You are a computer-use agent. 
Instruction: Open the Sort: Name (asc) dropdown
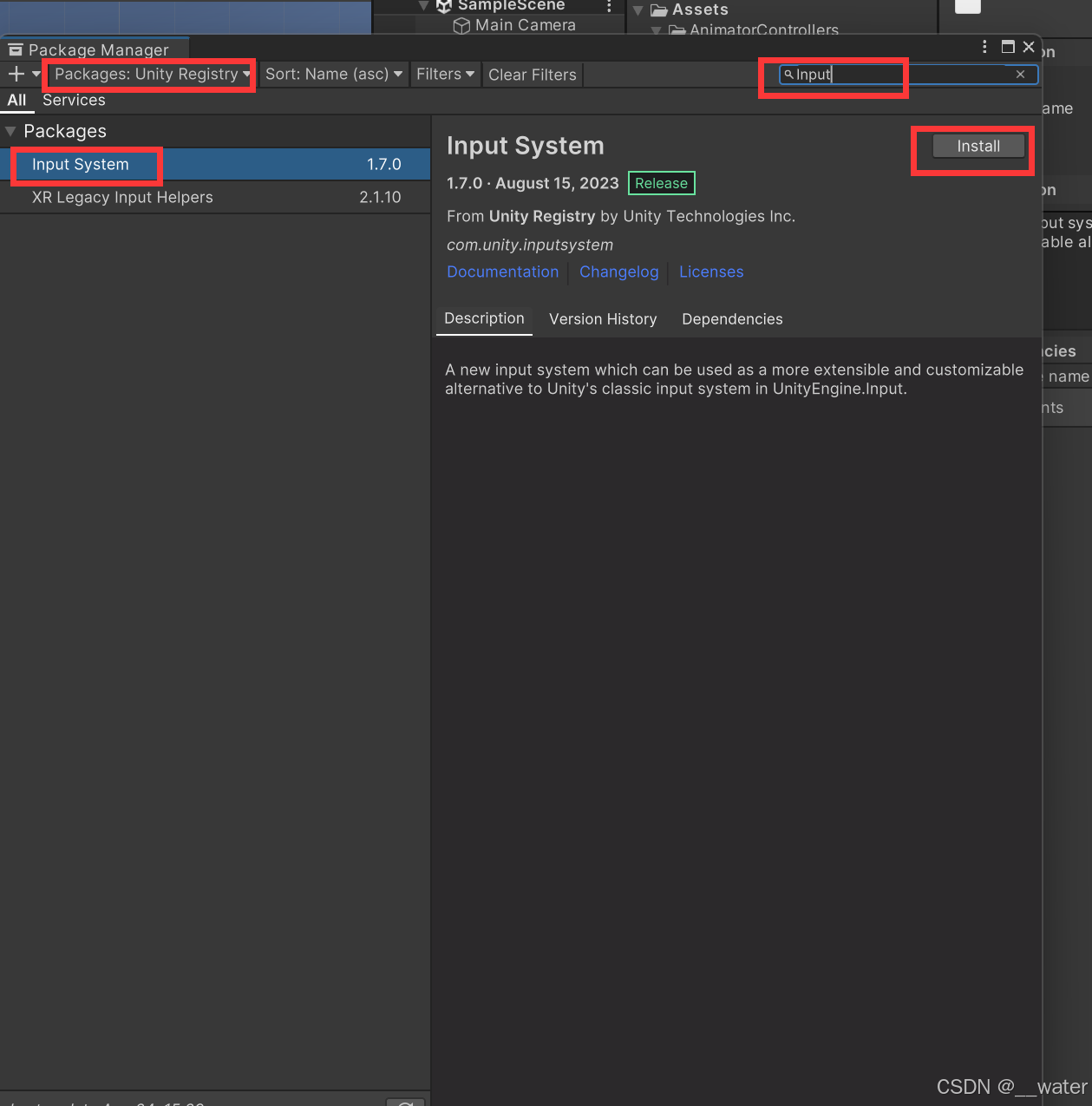point(334,75)
